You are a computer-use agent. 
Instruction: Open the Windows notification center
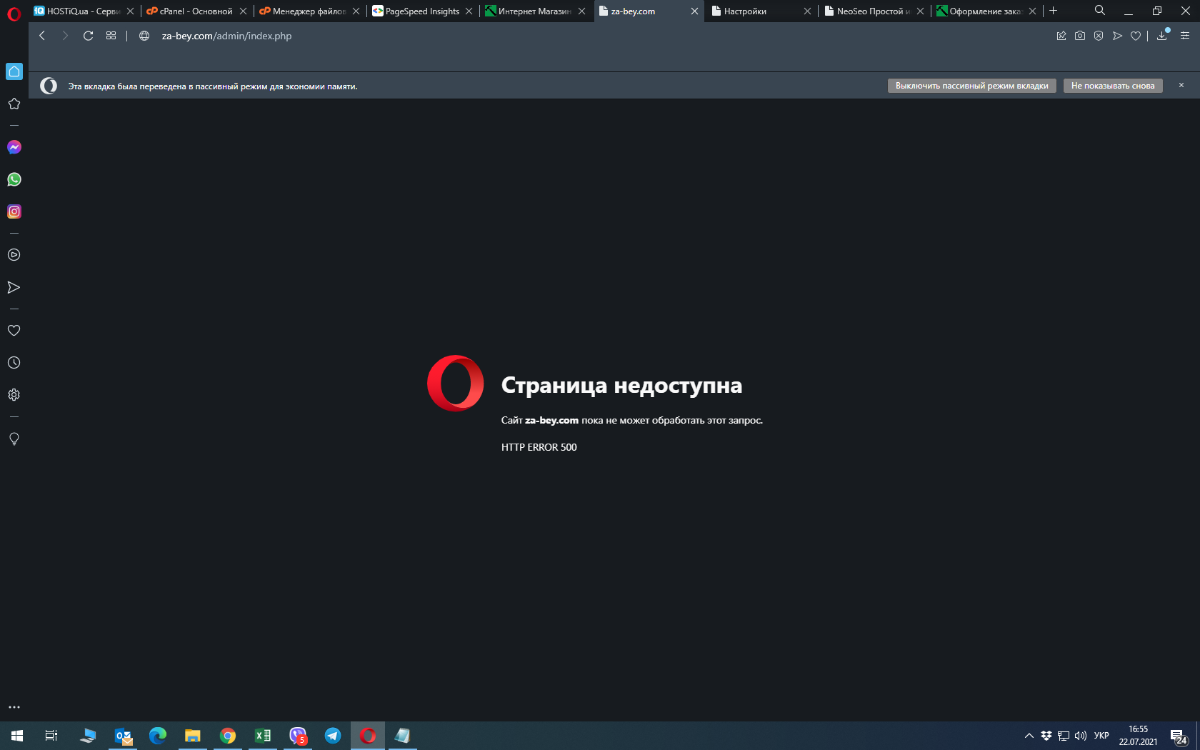[x=1181, y=736]
